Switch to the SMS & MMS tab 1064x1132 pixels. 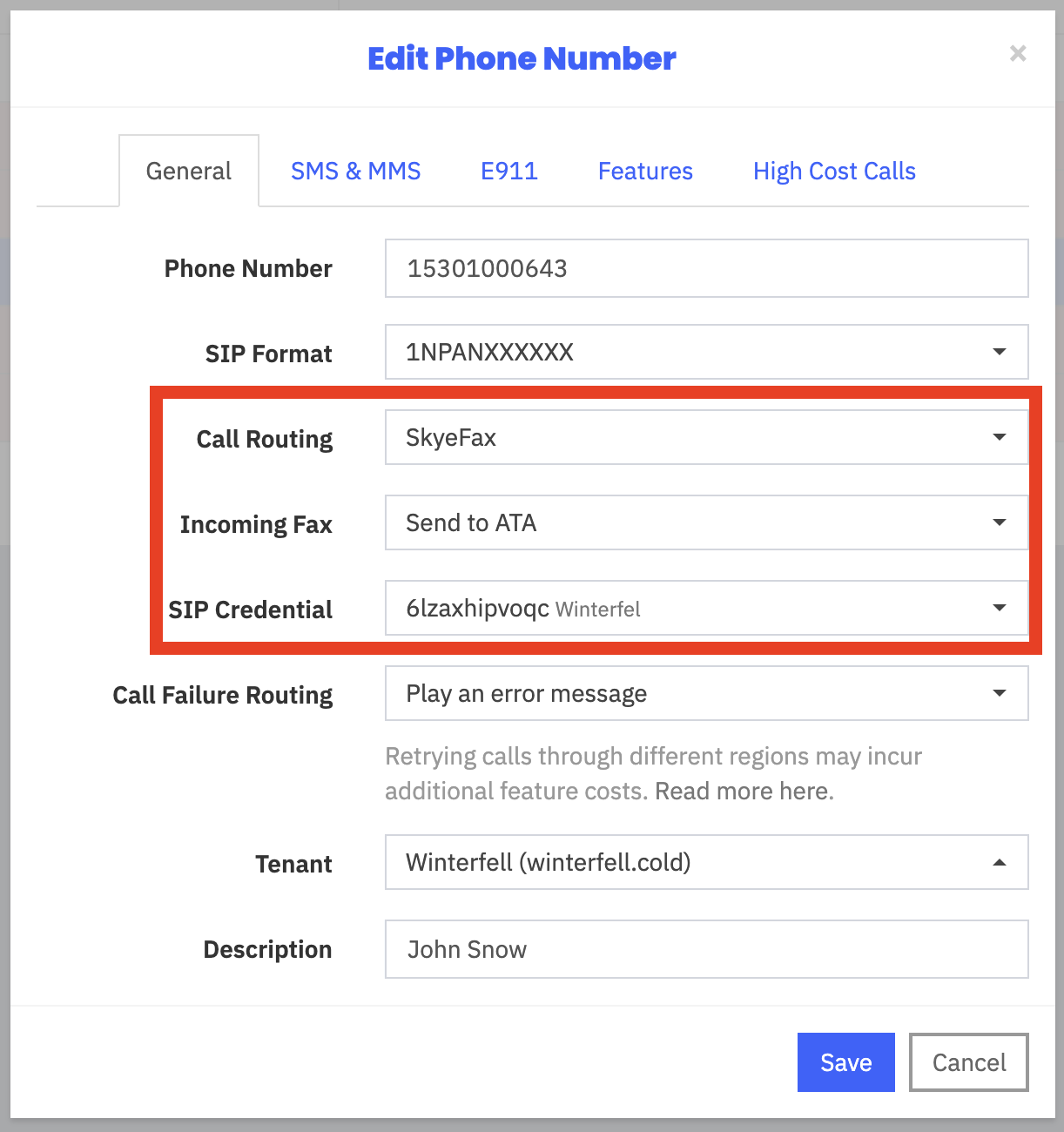tap(355, 171)
